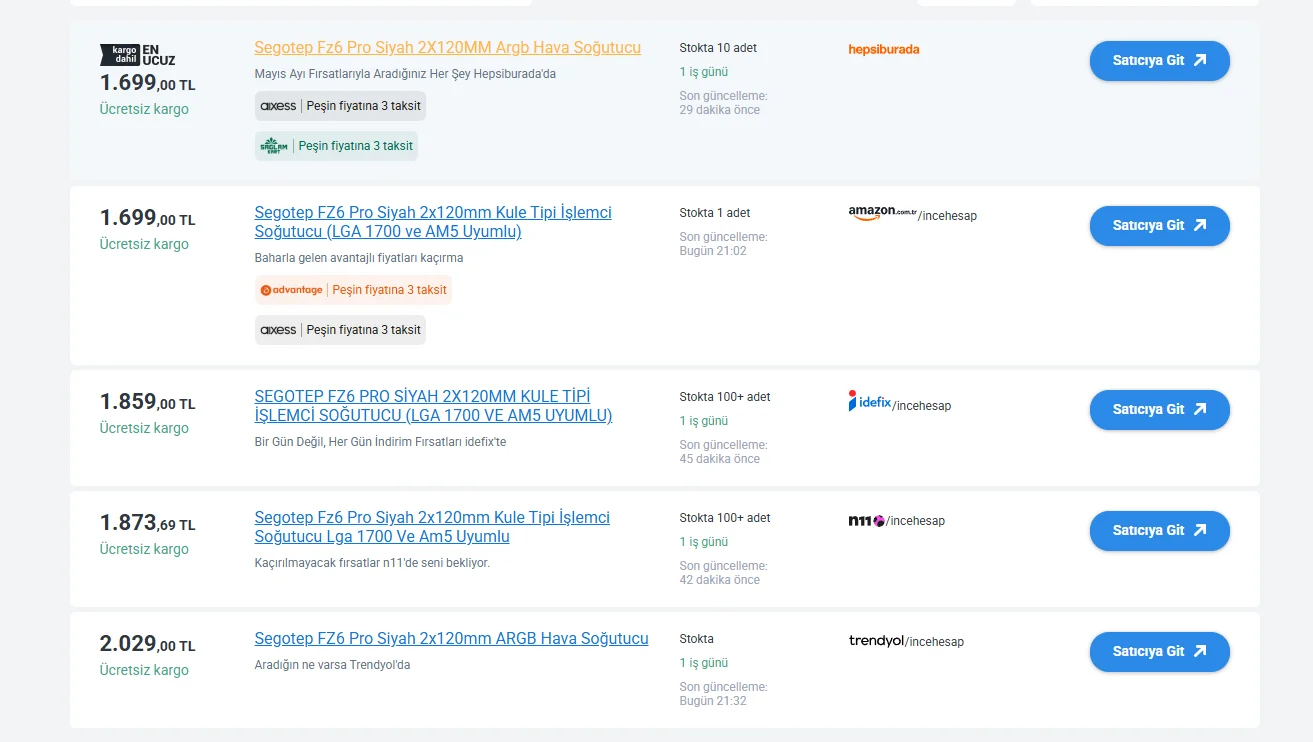Click the "45 dakika önce" update time
This screenshot has height=742, width=1313.
pos(720,459)
